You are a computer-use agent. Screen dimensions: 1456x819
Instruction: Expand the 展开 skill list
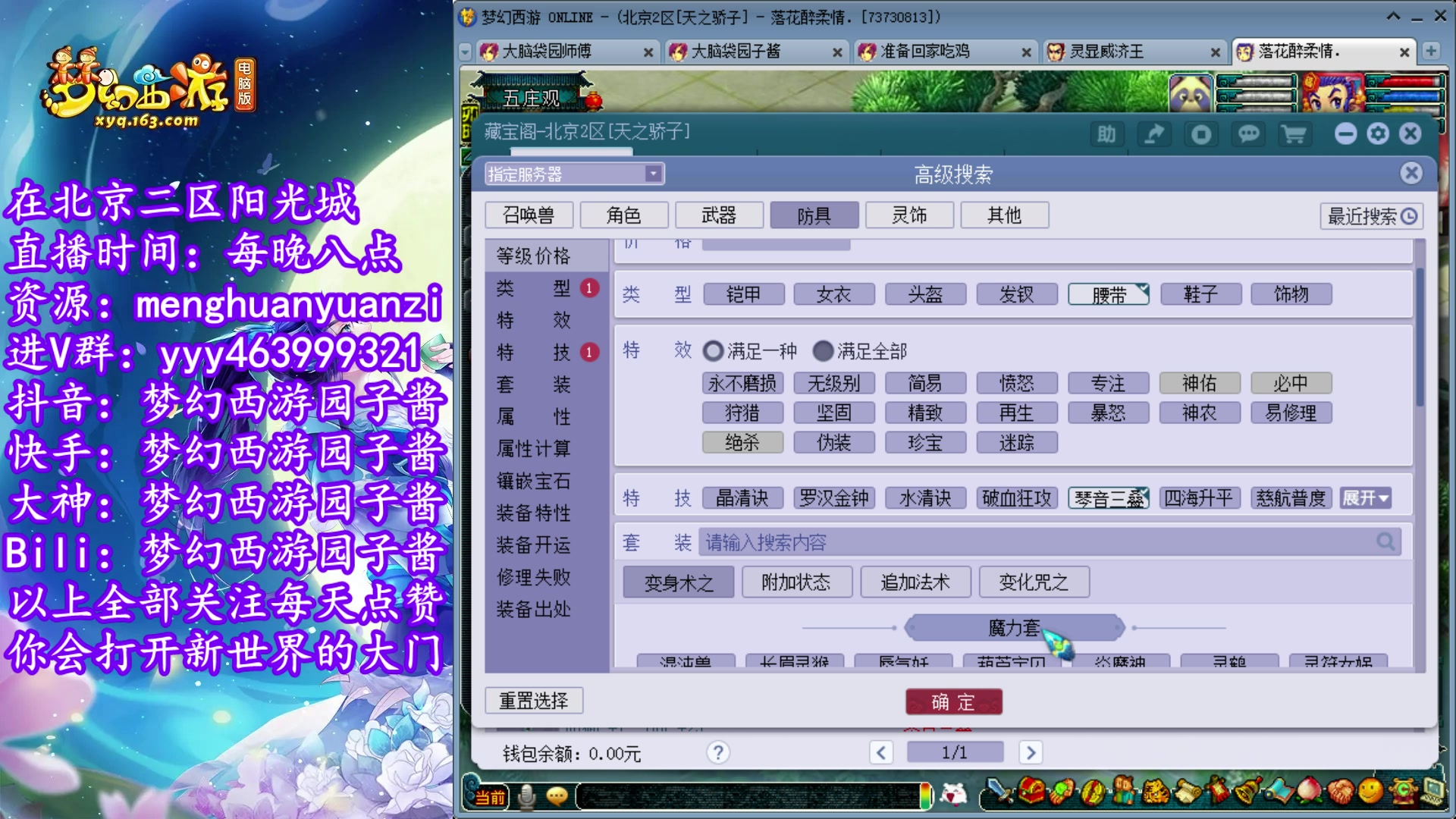coord(1365,498)
